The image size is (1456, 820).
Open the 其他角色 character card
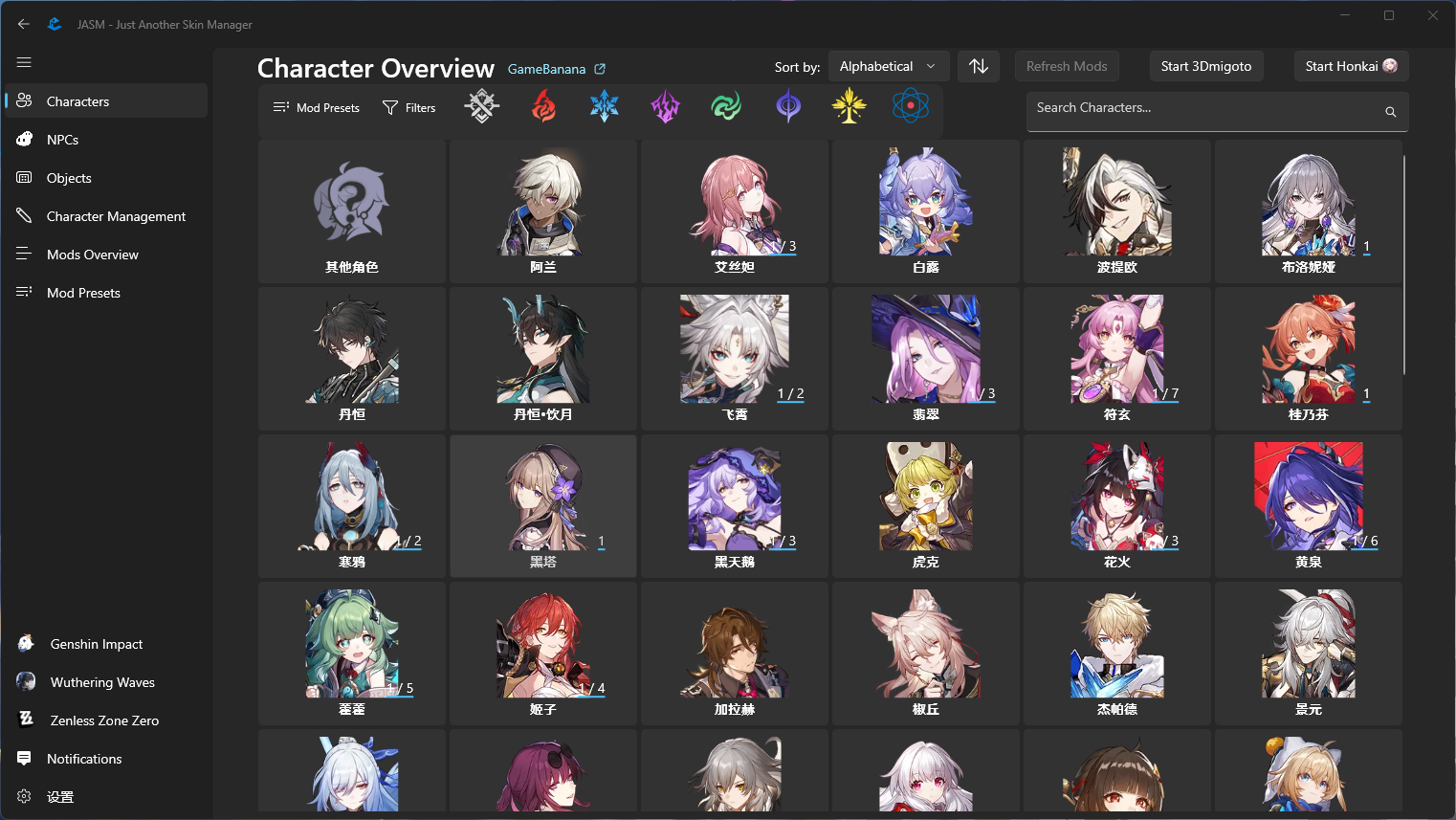352,211
